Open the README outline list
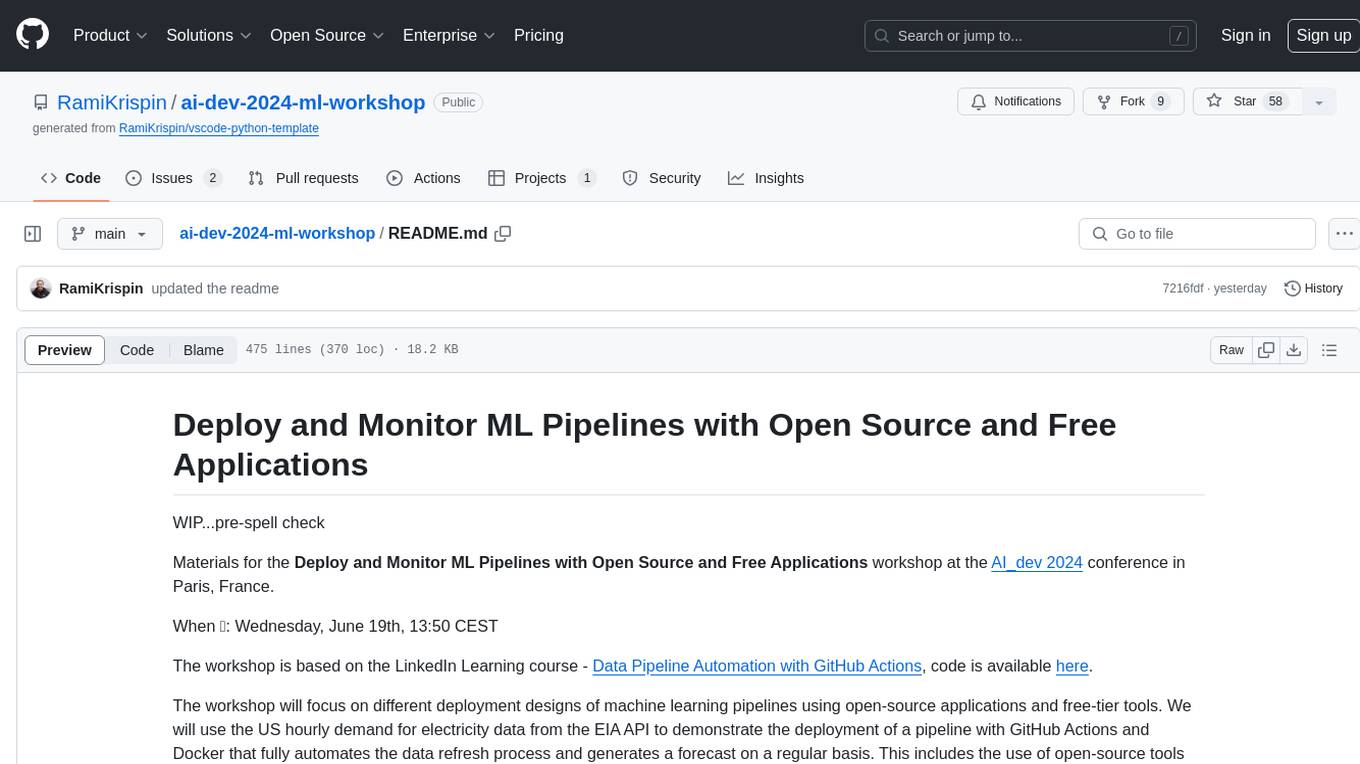Screen dimensions: 1360x764 pos(1329,350)
